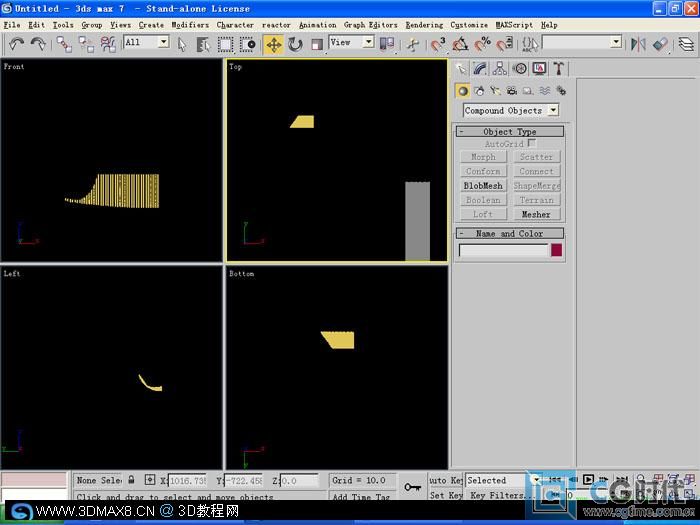700x525 pixels.
Task: Select the Systems category icon
Action: 561,91
